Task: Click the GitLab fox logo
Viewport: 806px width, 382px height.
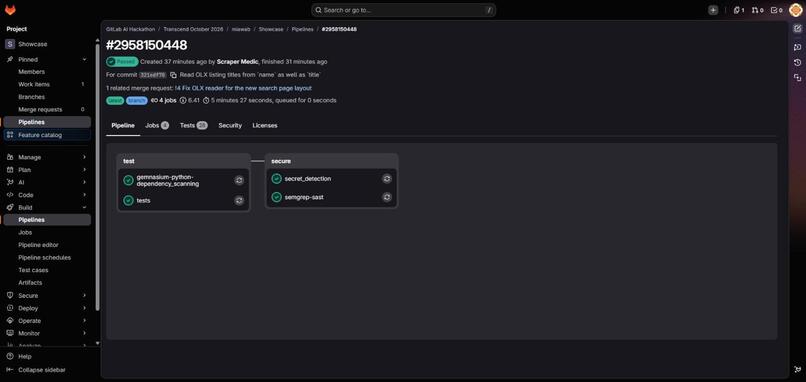Action: tap(10, 10)
